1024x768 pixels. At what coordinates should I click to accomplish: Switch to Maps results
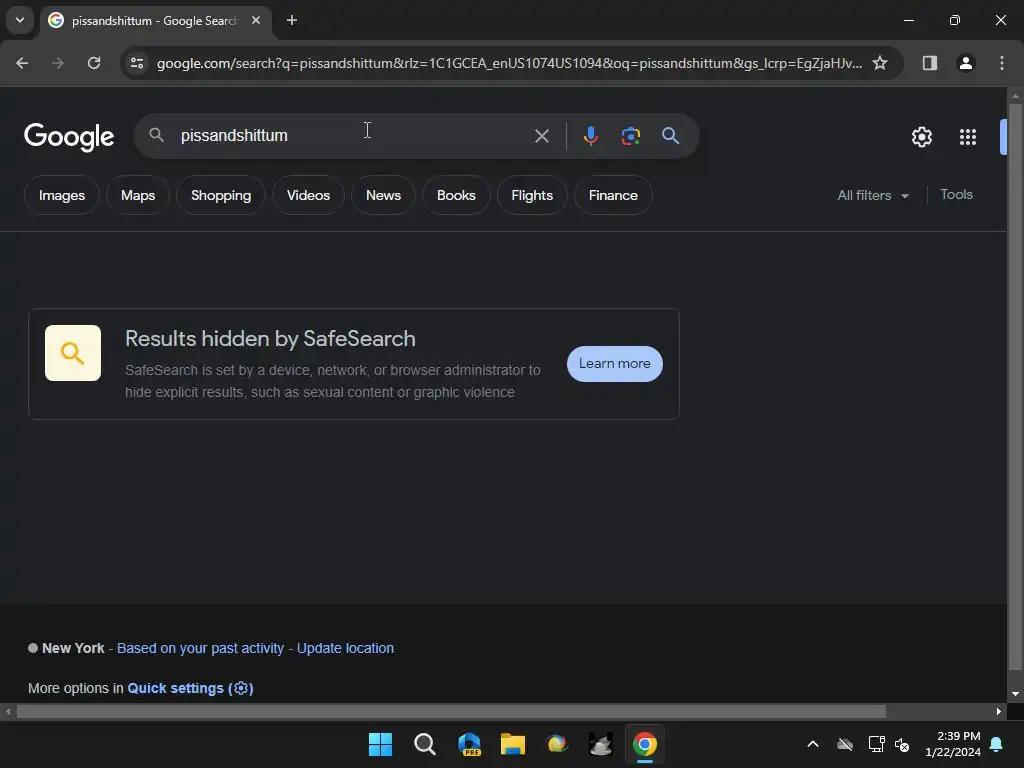pos(138,195)
